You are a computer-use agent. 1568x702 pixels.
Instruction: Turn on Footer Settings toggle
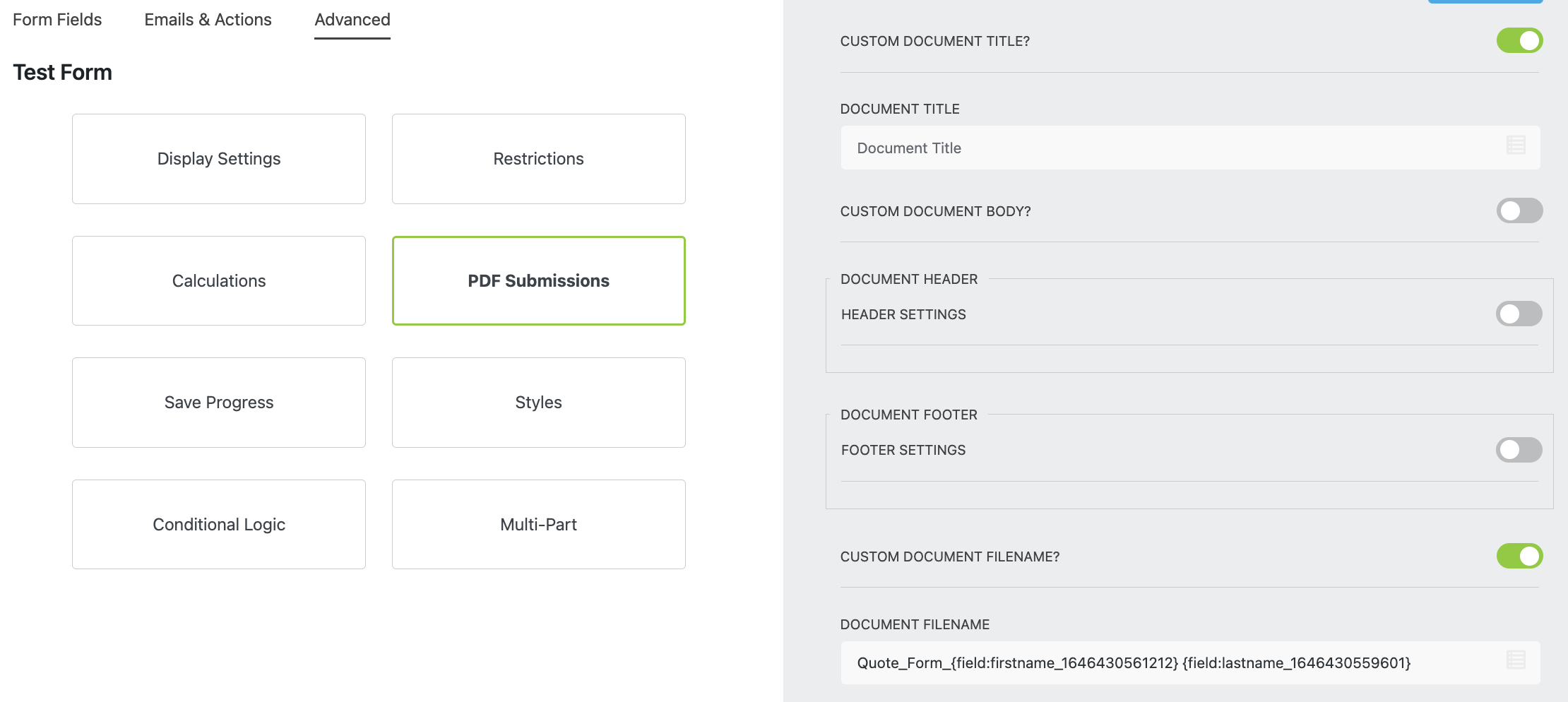[1520, 449]
